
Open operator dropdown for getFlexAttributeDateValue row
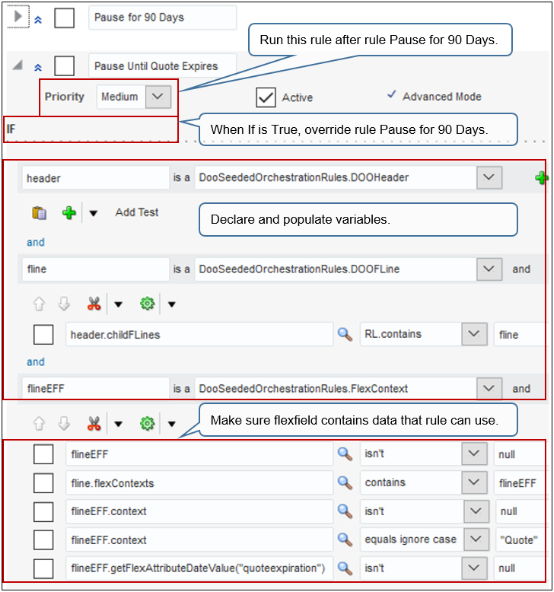click(x=474, y=568)
